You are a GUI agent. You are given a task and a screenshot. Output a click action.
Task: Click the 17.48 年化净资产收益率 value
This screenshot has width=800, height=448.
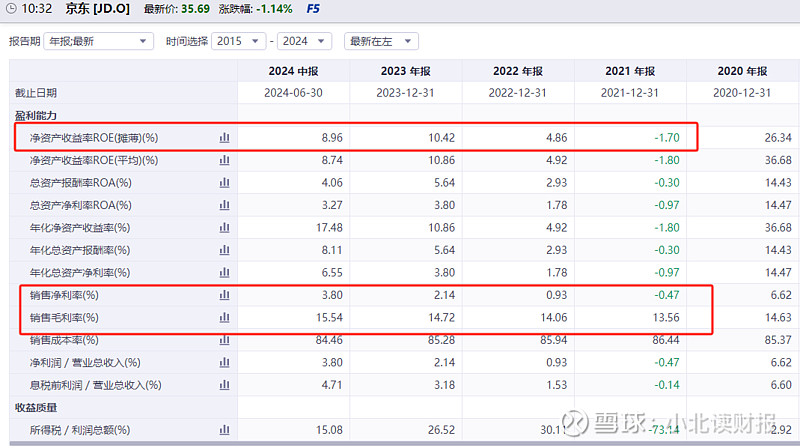point(330,228)
